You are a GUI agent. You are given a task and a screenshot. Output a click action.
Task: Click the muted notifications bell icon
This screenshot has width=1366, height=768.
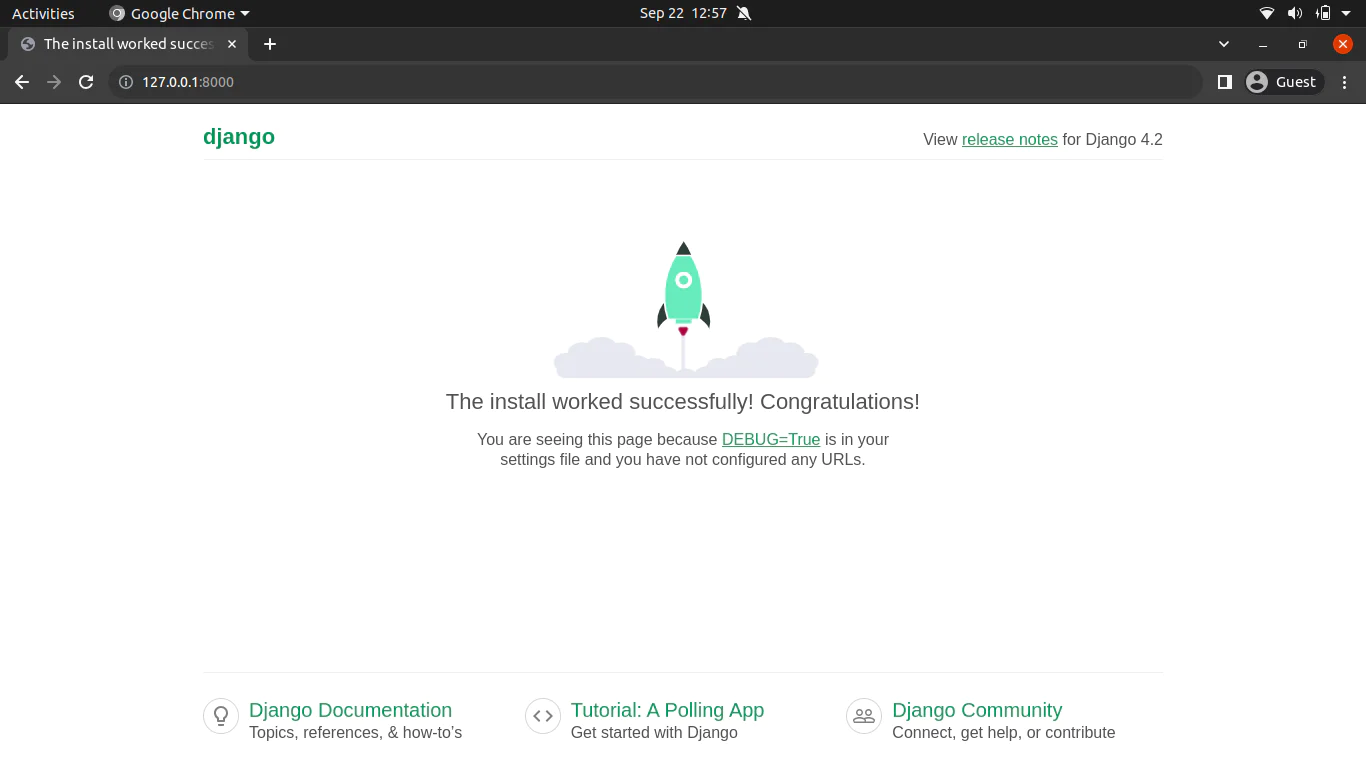pos(743,14)
